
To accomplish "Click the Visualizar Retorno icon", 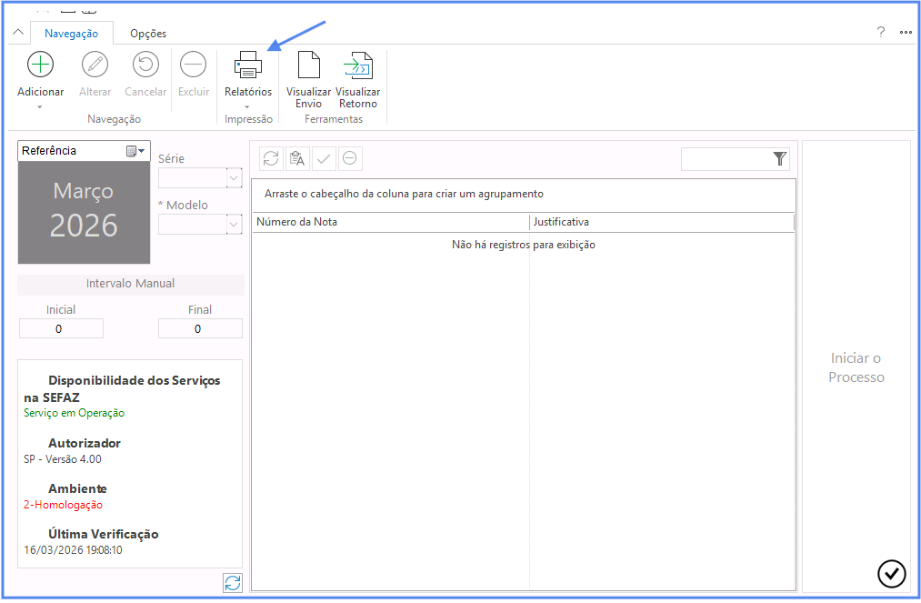I will [x=357, y=66].
